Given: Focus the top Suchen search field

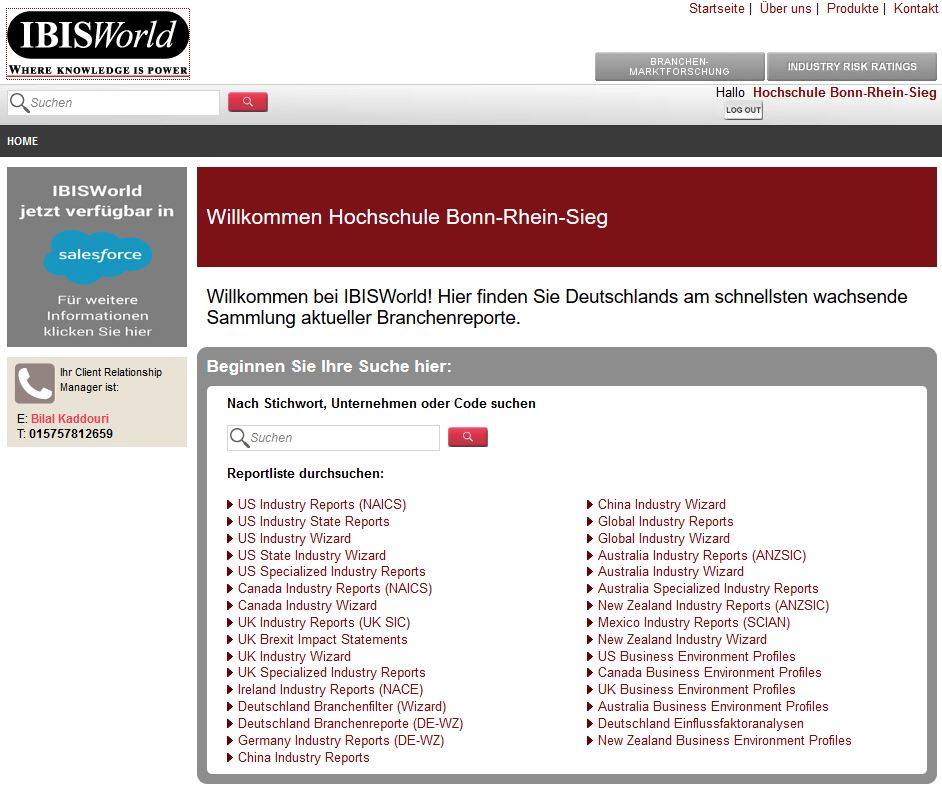Looking at the screenshot, I should [114, 103].
